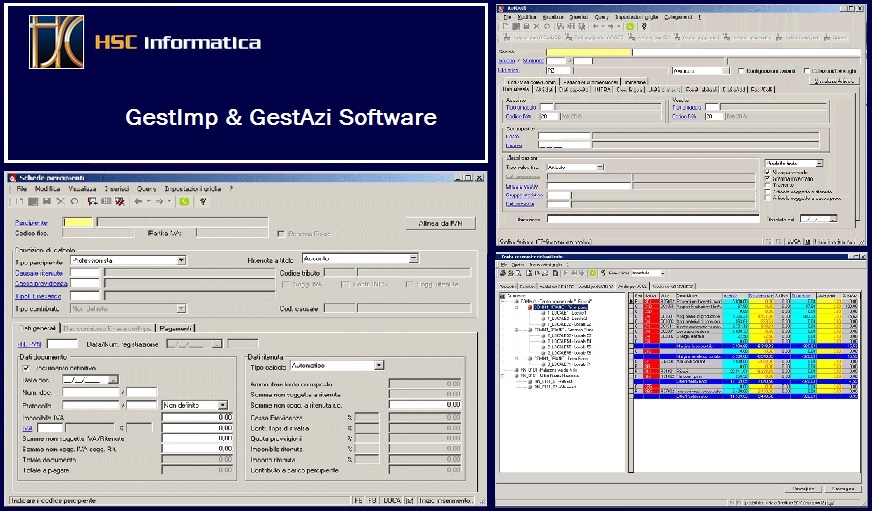Click the help icon in Articoli toolbar
872x511 pixels.
(x=644, y=26)
